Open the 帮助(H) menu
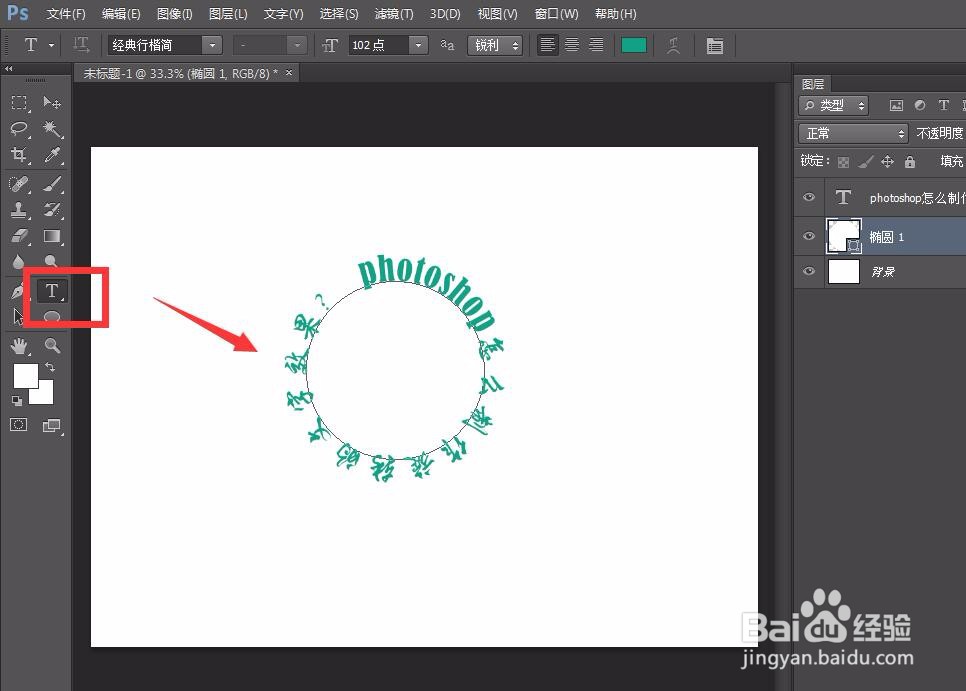The width and height of the screenshot is (966, 691). 615,14
